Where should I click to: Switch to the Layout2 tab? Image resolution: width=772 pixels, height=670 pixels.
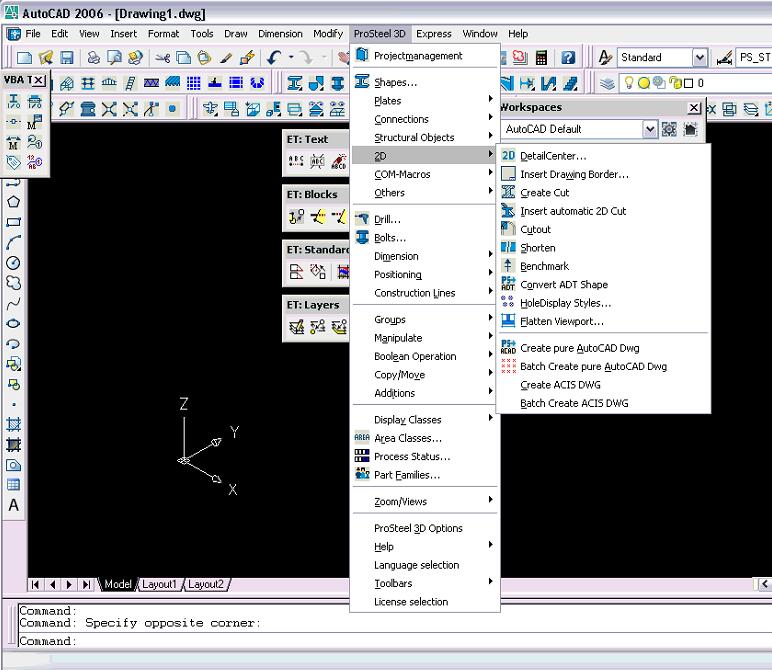pyautogui.click(x=206, y=584)
